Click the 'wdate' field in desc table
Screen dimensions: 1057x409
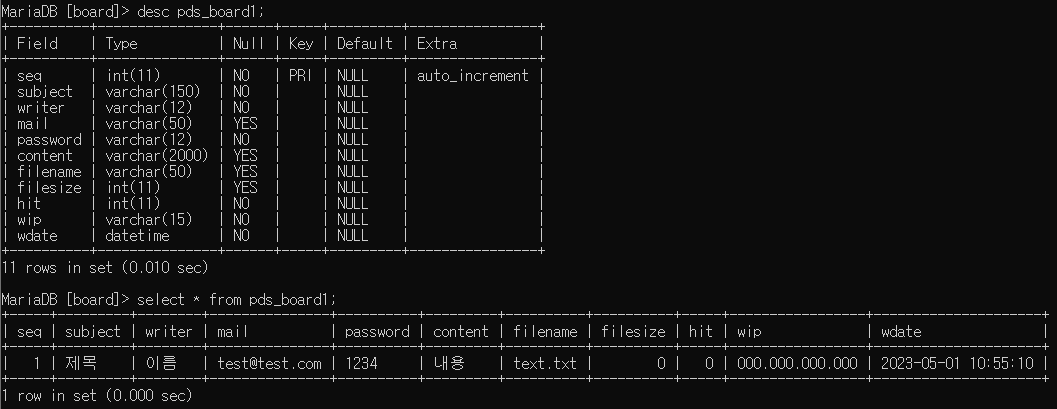point(37,236)
